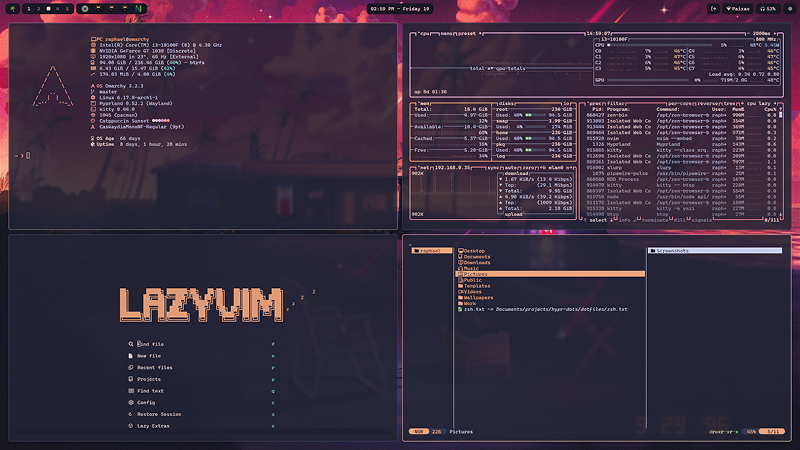
Task: Click the round app icon beside workspaces
Action: (x=85, y=9)
